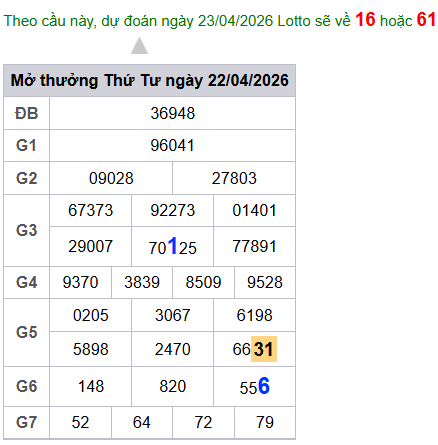
Task: Click the G2 row label
Action: [26, 178]
